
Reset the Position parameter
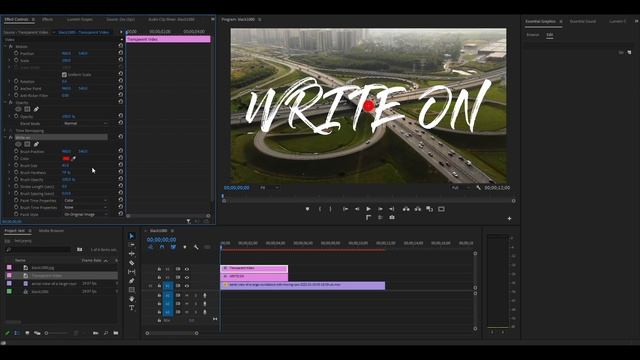click(x=120, y=53)
